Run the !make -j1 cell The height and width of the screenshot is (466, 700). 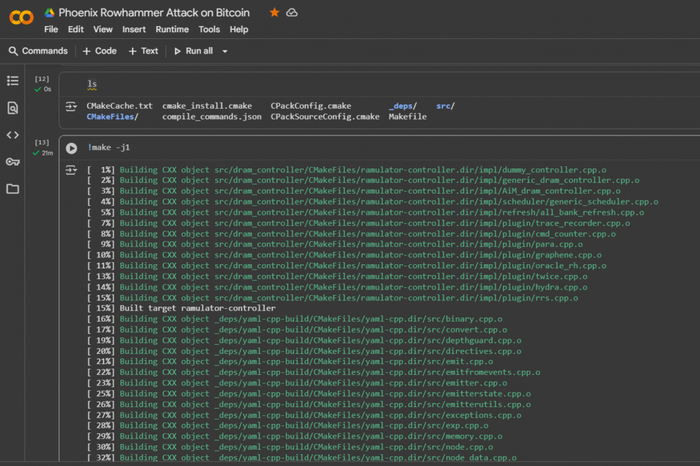pos(71,148)
